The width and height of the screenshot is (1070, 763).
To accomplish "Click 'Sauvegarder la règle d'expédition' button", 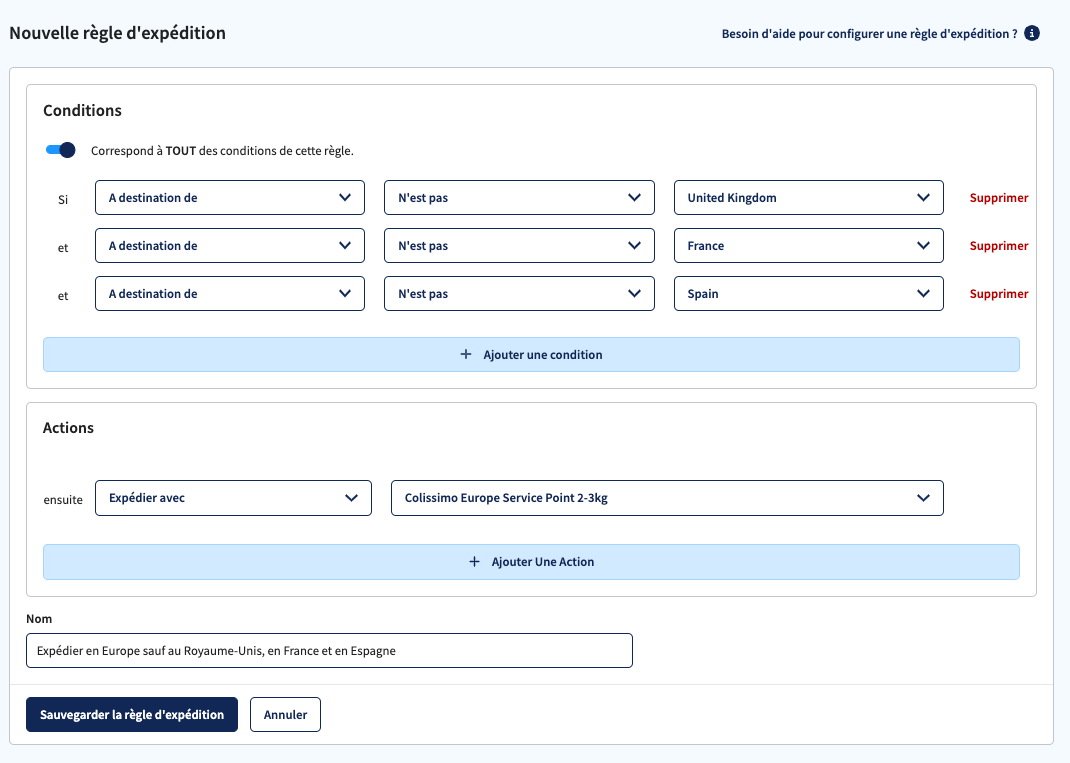I will 132,715.
